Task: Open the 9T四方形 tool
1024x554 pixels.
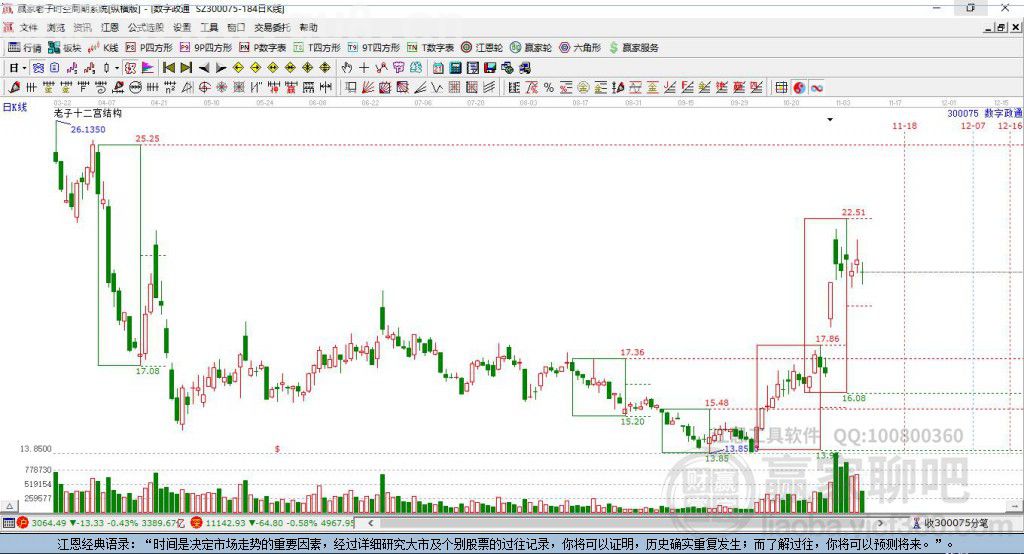Action: coord(374,48)
